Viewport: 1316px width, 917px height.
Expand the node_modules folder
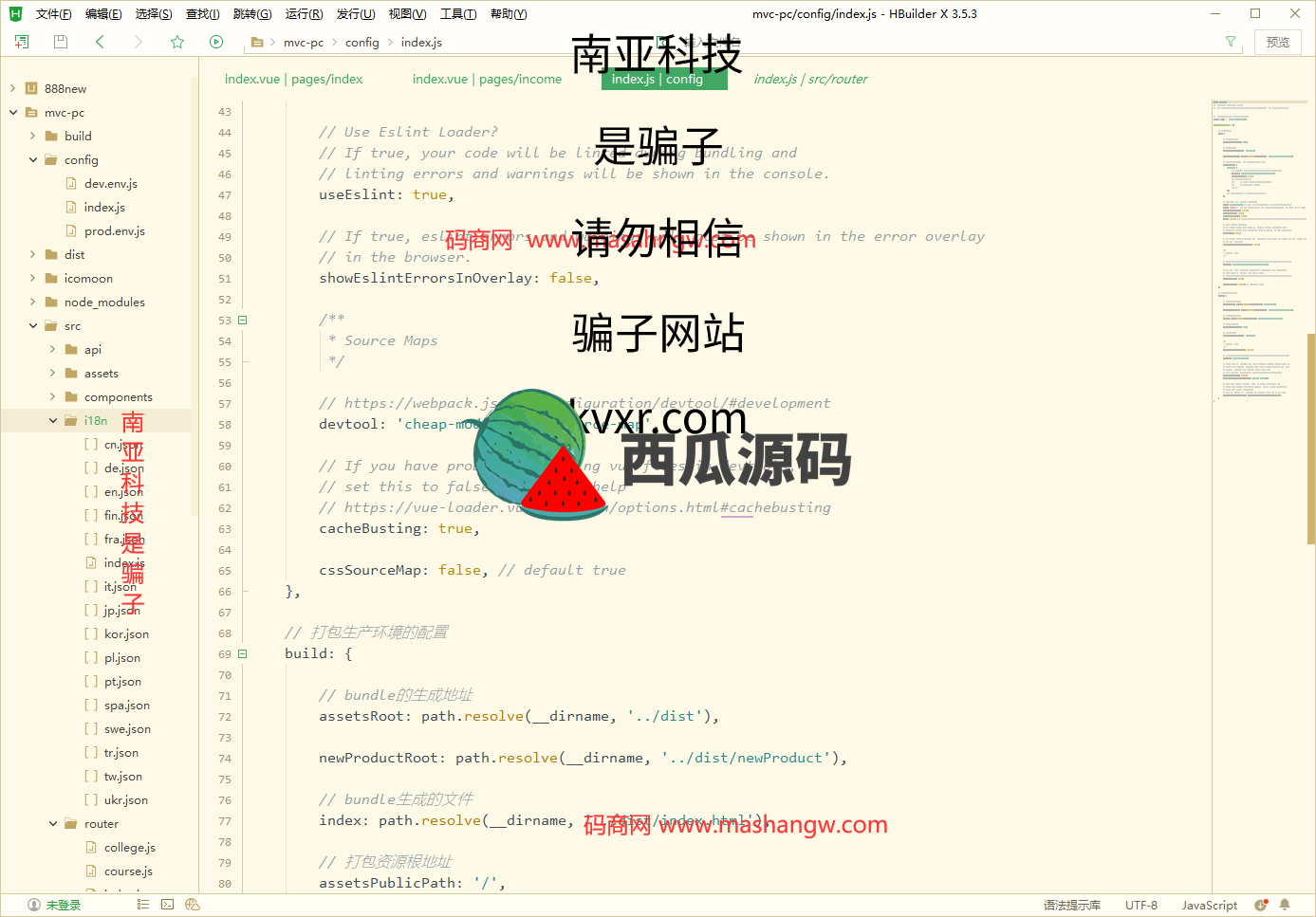(x=33, y=302)
